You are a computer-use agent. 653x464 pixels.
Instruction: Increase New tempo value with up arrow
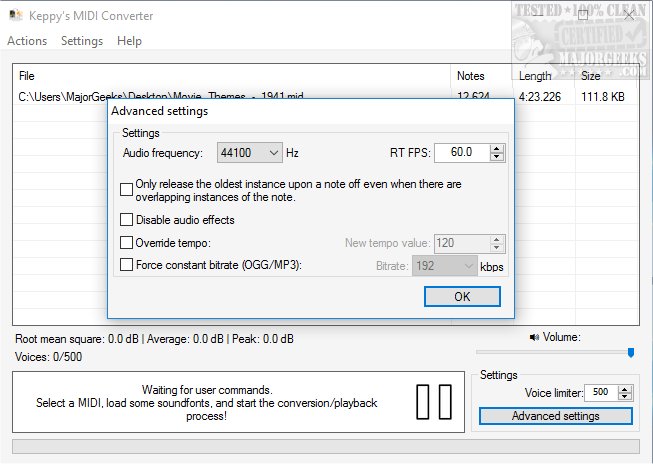click(x=496, y=239)
